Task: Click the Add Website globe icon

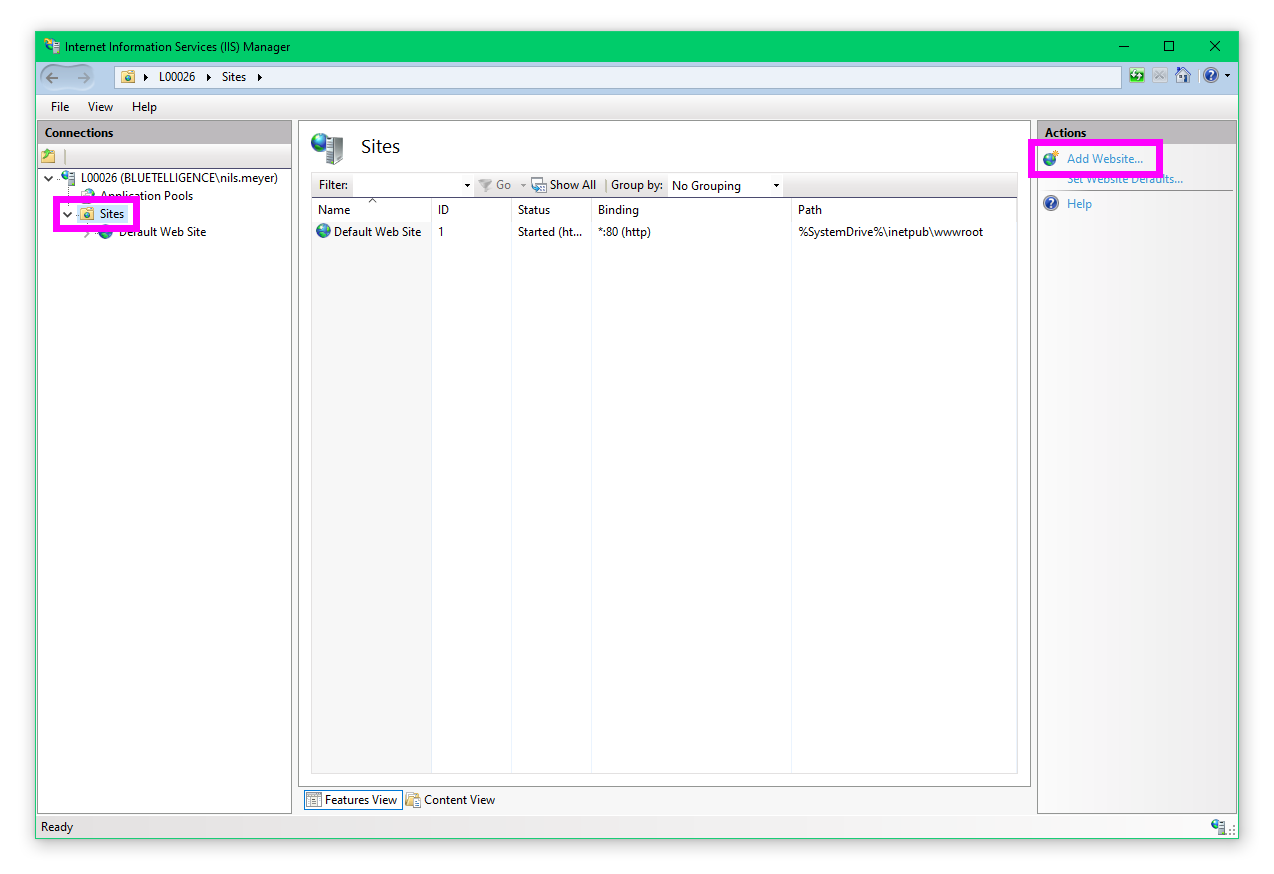Action: pos(1051,159)
